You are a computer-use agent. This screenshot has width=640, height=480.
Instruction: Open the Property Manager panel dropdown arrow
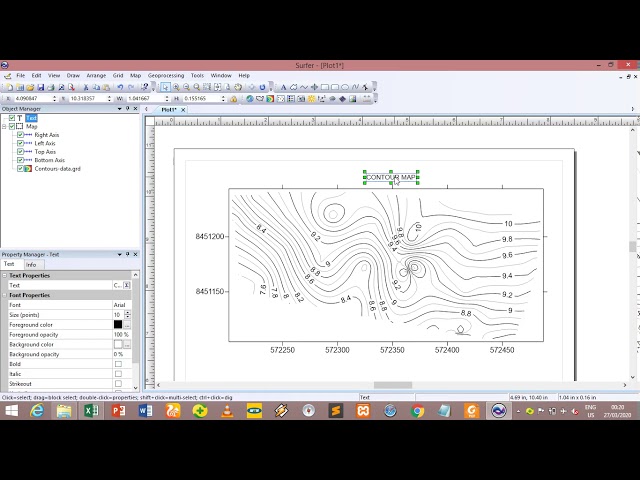click(x=120, y=254)
